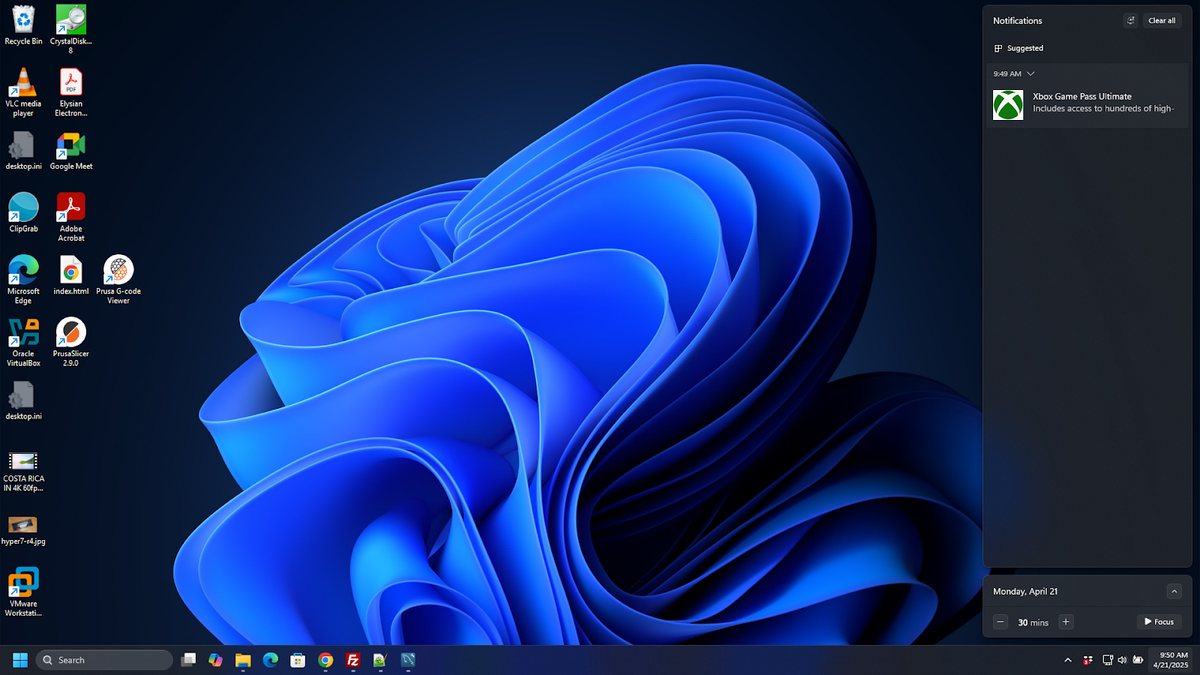Click the taskbar Search box
Image resolution: width=1200 pixels, height=675 pixels.
[104, 660]
